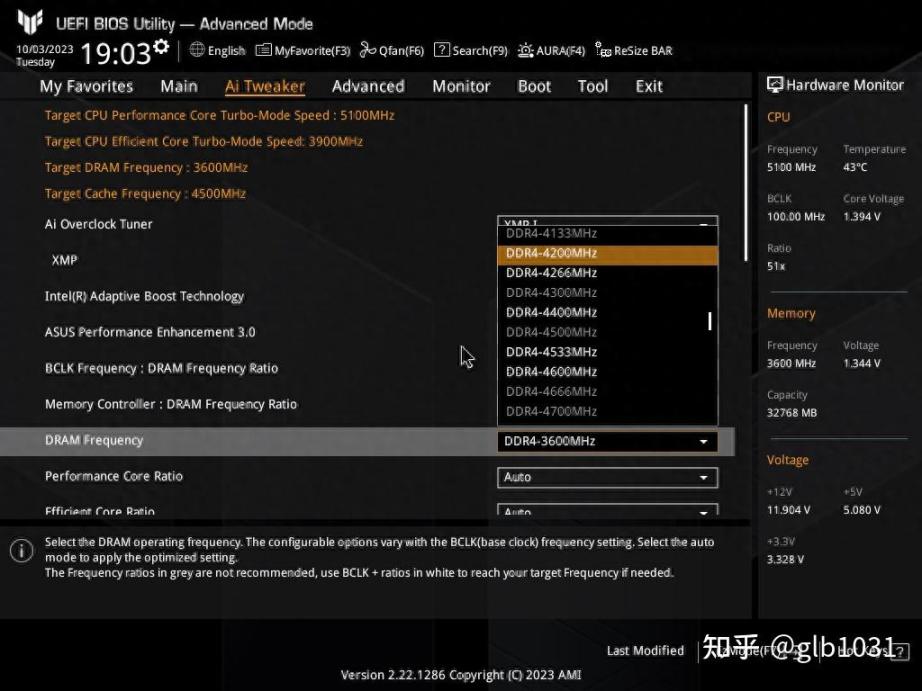Select DDR4-4666MHz entry
The height and width of the screenshot is (691, 922).
tap(607, 392)
